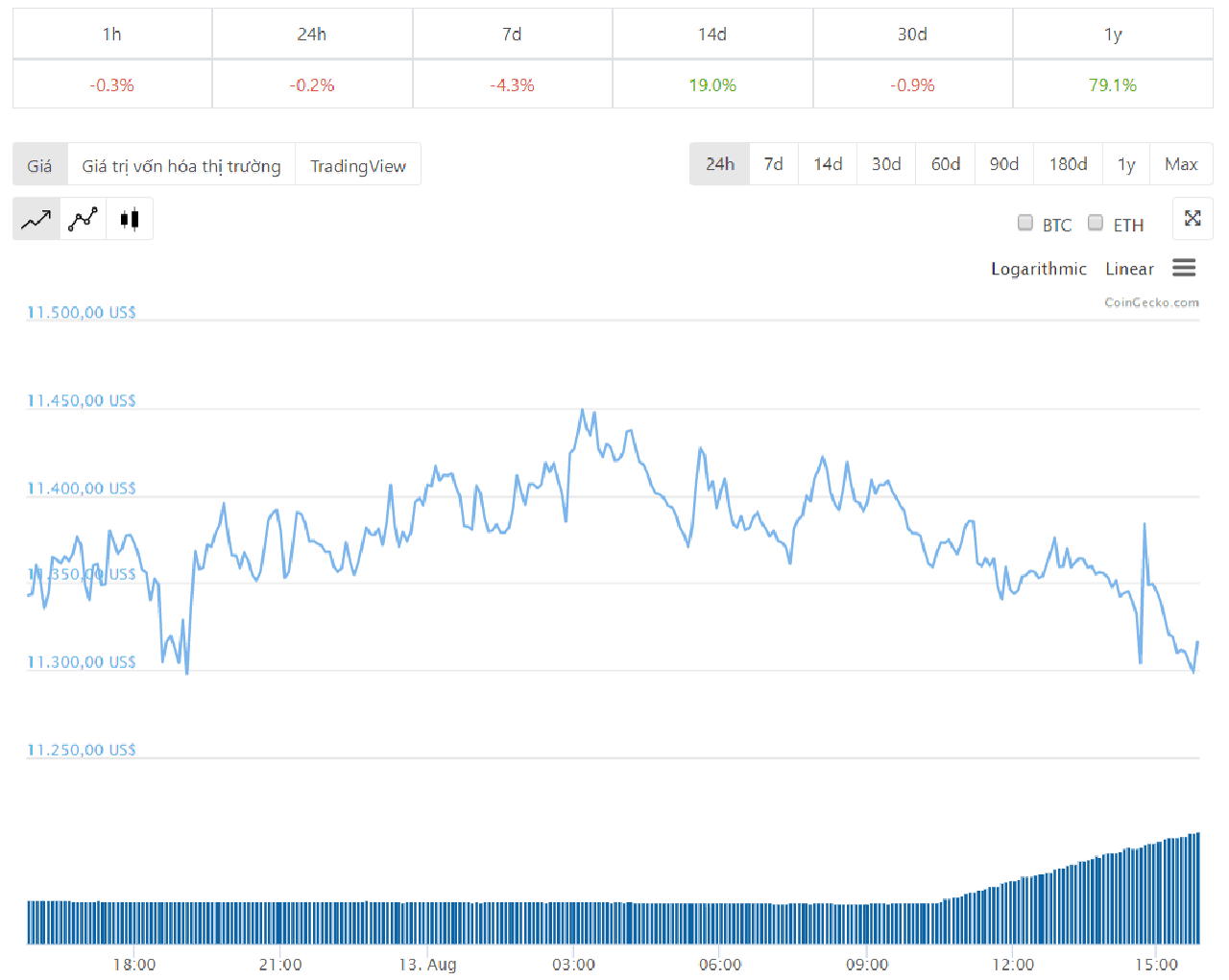This screenshot has height=980, width=1229.
Task: Click the 1h column header
Action: 112,34
